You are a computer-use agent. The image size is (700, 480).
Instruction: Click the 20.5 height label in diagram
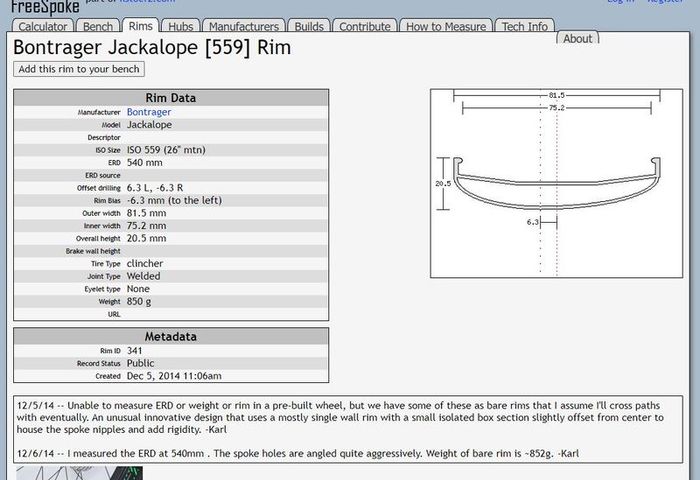[443, 184]
